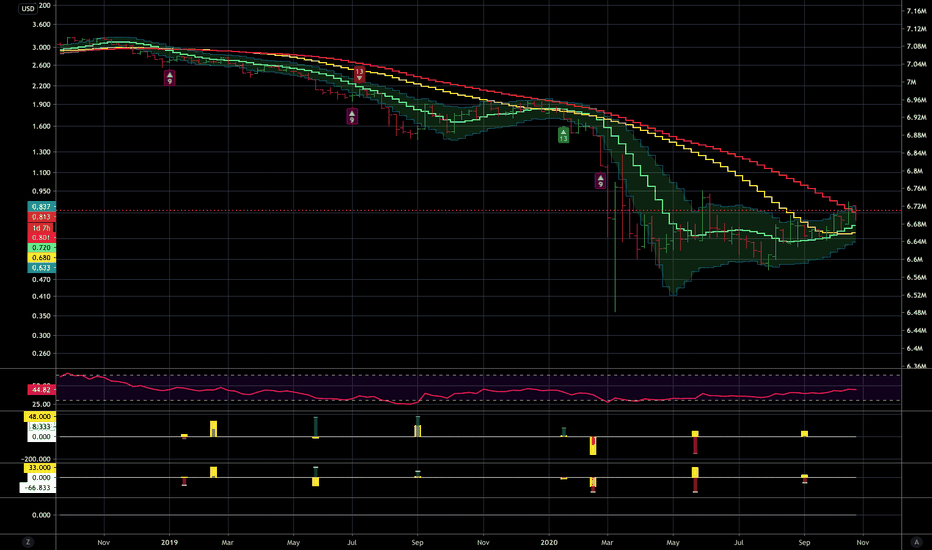Select the 0.813 red price label
This screenshot has width=932, height=550.
[42, 217]
